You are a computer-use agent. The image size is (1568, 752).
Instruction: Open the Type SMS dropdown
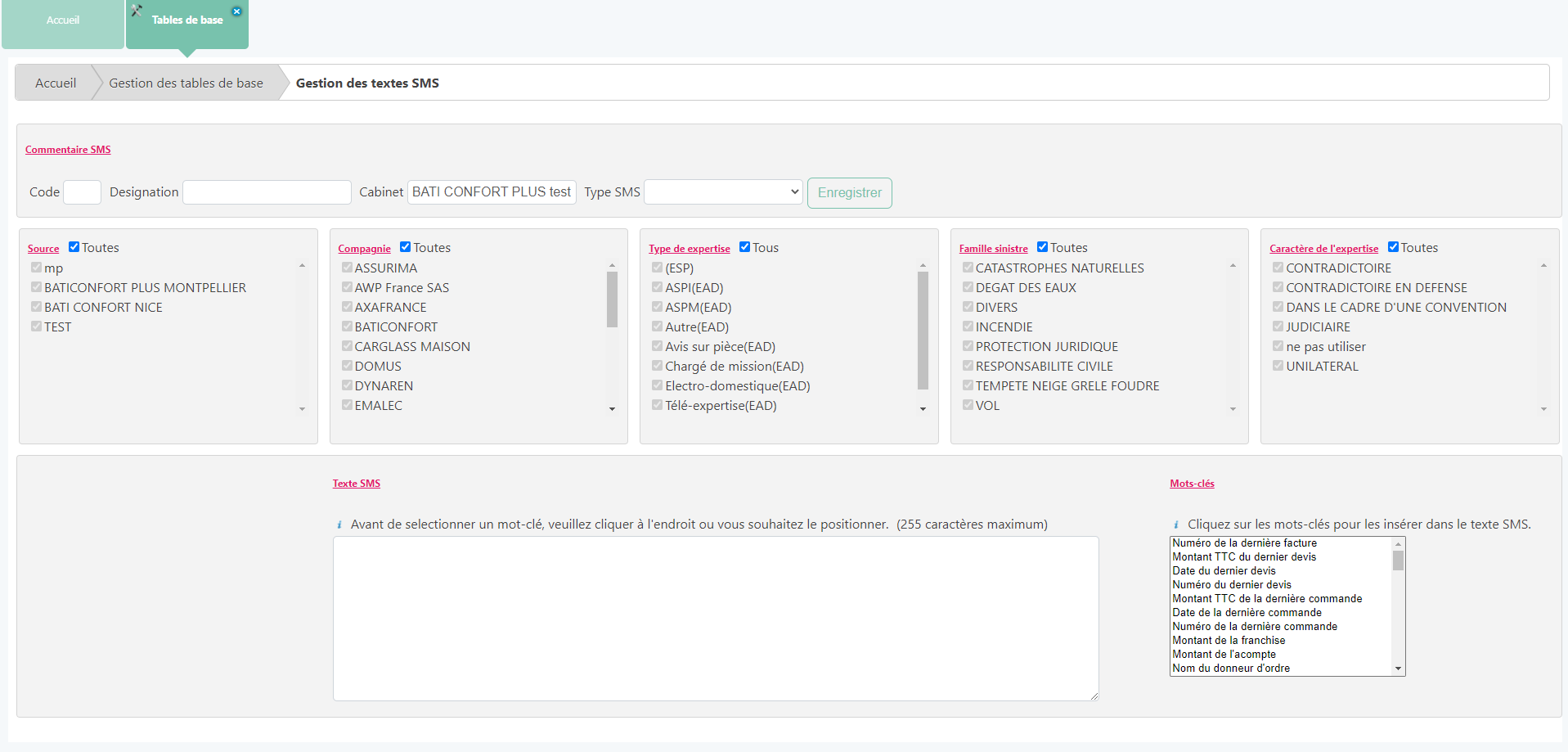coord(723,192)
